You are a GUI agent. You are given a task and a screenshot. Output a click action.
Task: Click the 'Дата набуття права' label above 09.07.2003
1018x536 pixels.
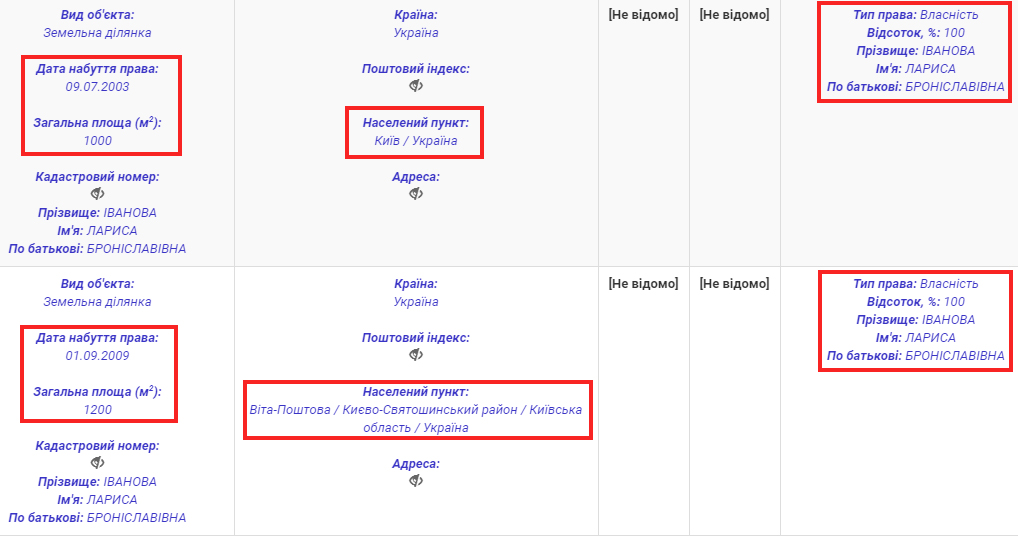97,69
